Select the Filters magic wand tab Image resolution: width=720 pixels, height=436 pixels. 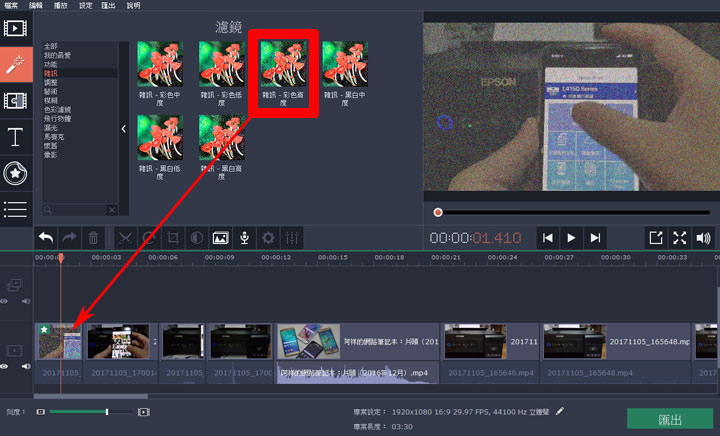pos(16,64)
